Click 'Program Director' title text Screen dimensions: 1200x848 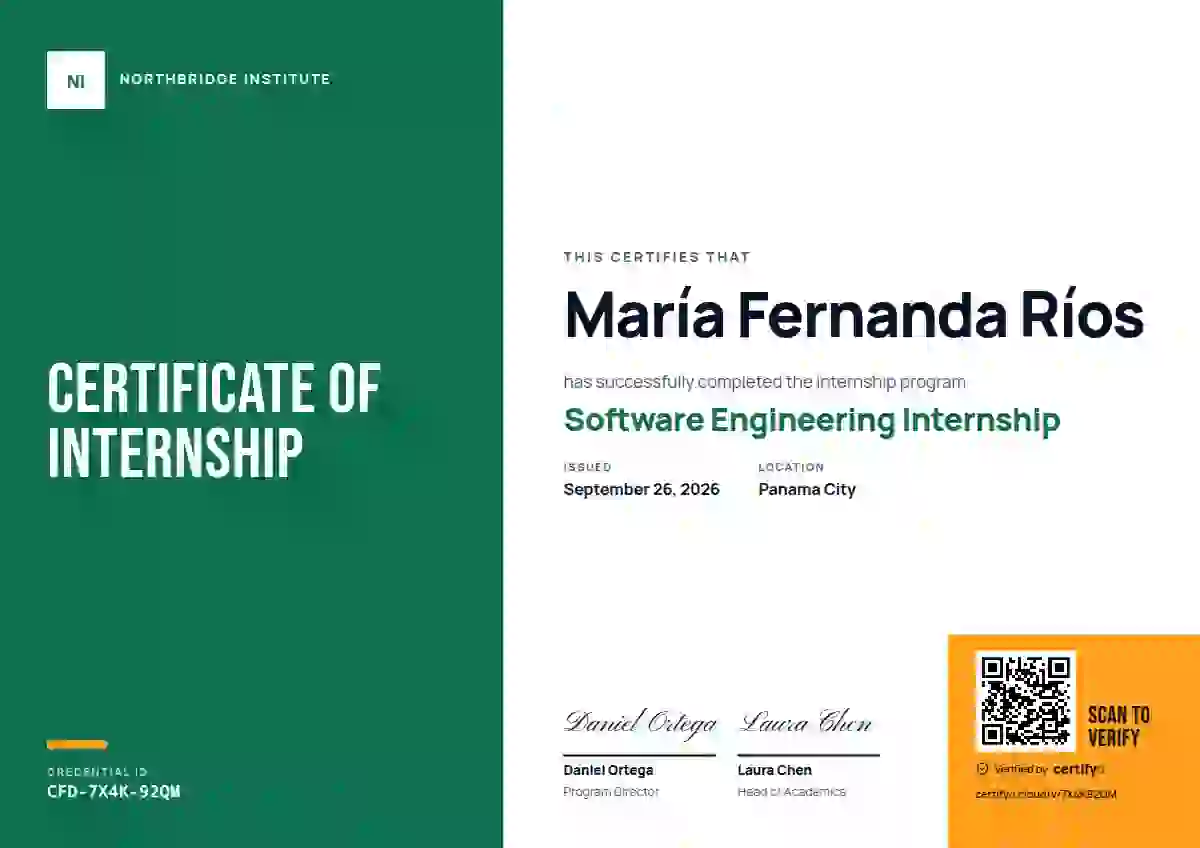[x=611, y=792]
